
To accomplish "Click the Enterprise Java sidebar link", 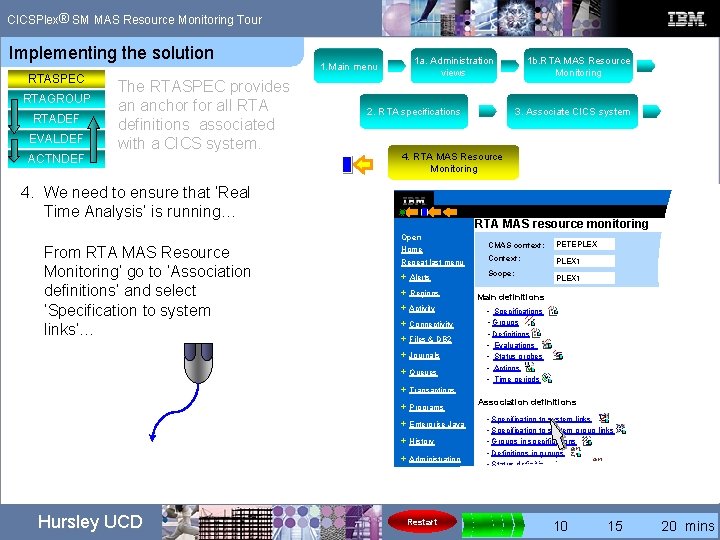I will click(437, 424).
